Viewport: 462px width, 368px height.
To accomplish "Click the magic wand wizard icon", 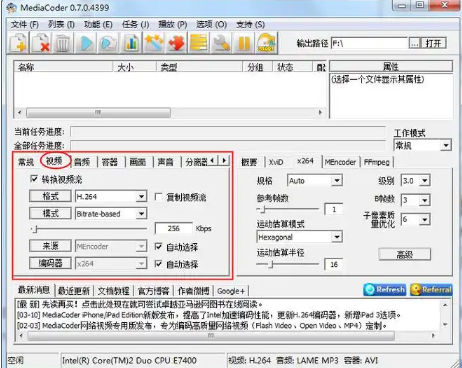I will click(153, 43).
